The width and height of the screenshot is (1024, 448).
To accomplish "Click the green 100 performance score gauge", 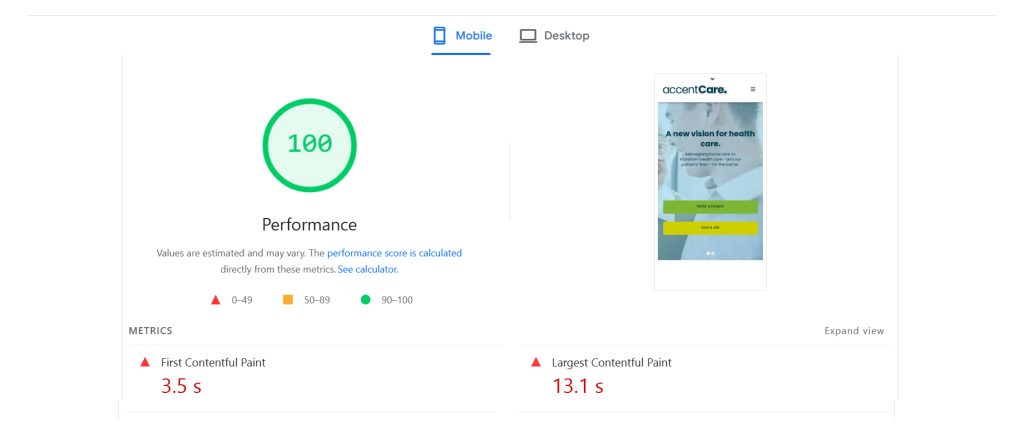I will pyautogui.click(x=309, y=144).
